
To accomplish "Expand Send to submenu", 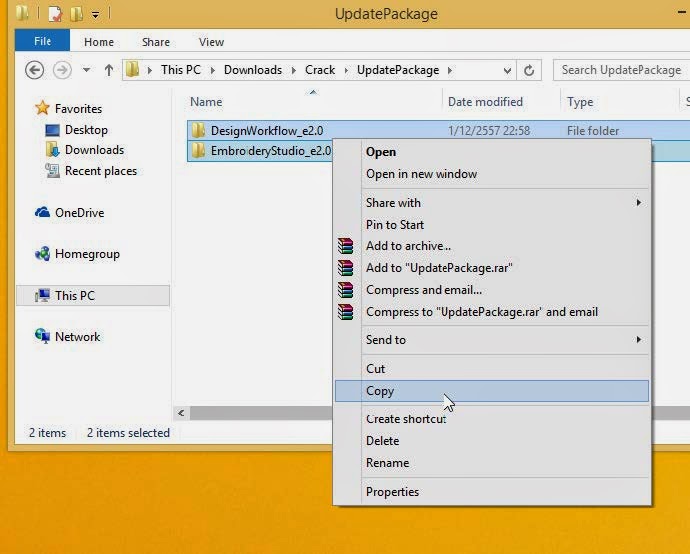I will tap(492, 340).
